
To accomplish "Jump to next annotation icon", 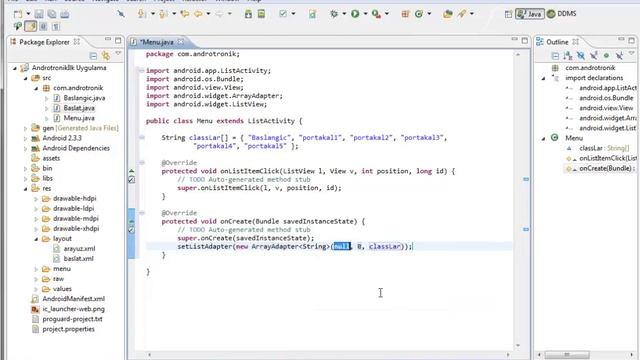I will coord(142,14).
